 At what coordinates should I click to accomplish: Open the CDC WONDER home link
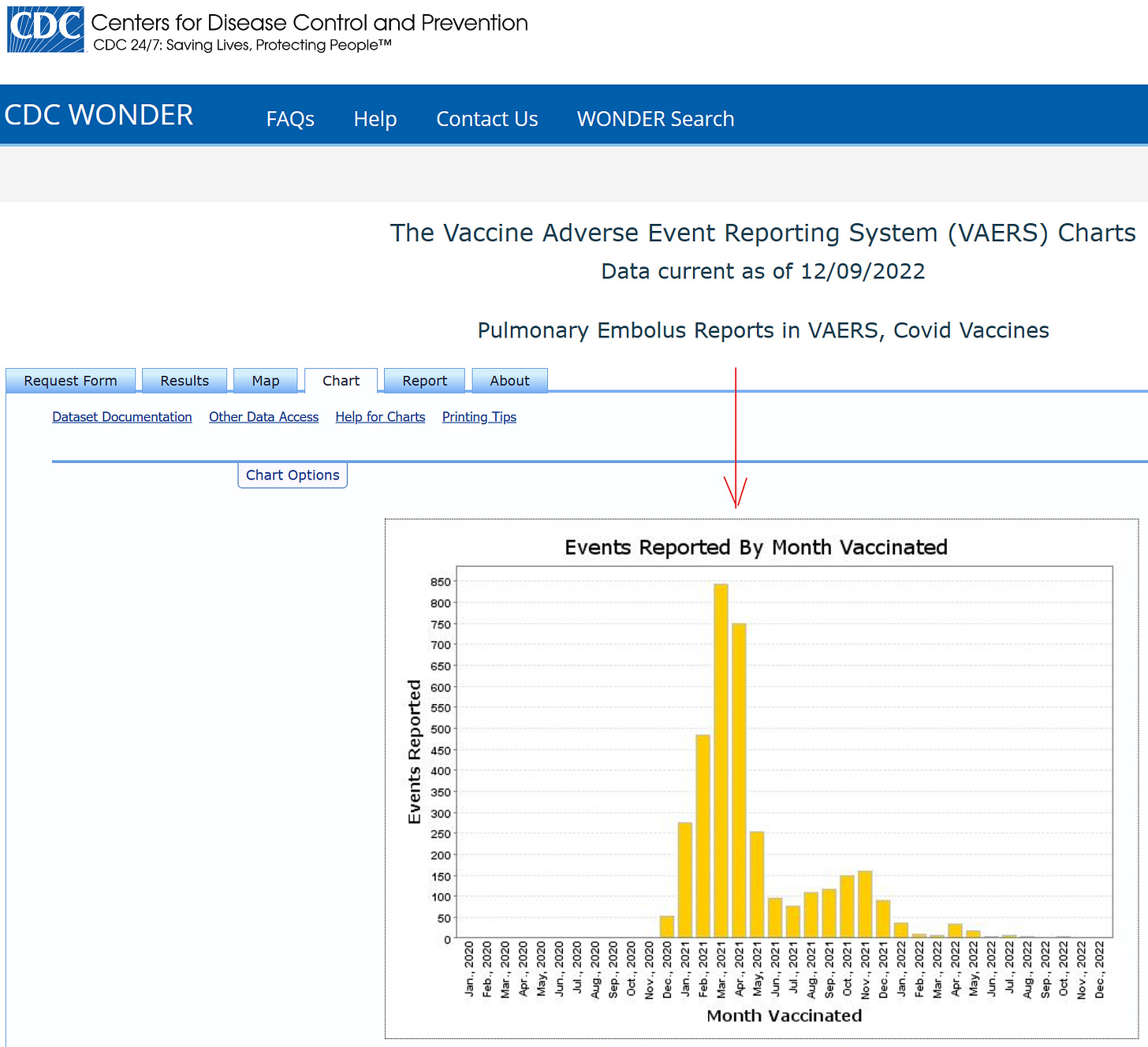[99, 115]
